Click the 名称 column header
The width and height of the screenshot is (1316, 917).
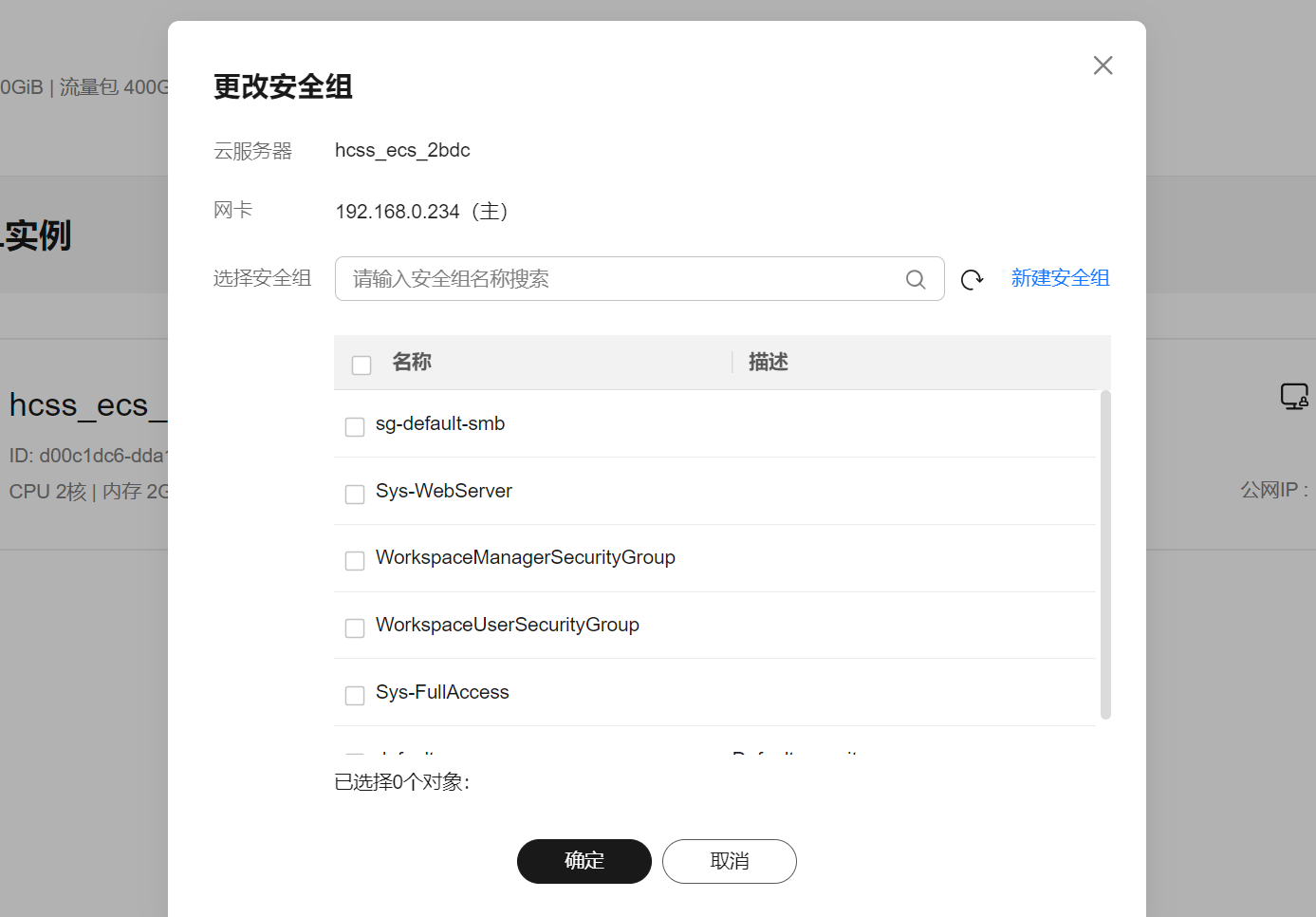pyautogui.click(x=412, y=362)
